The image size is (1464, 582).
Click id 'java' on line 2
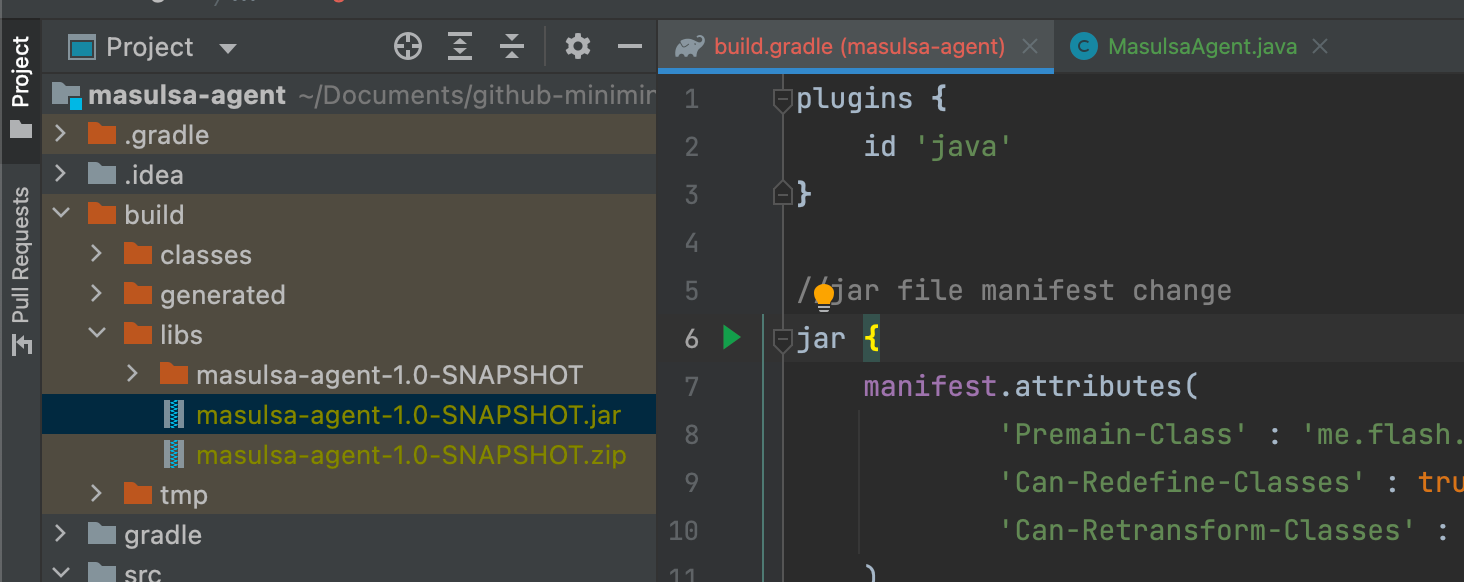coord(938,147)
